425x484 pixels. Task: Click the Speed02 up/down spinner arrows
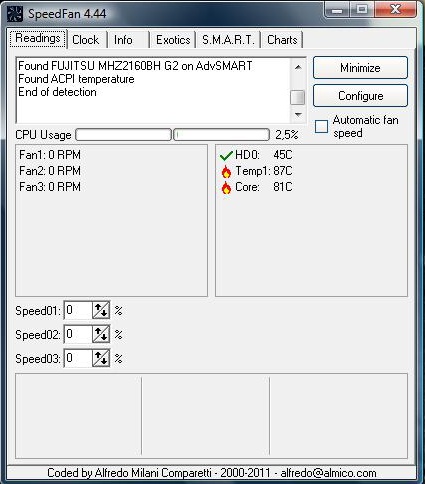pyautogui.click(x=101, y=334)
